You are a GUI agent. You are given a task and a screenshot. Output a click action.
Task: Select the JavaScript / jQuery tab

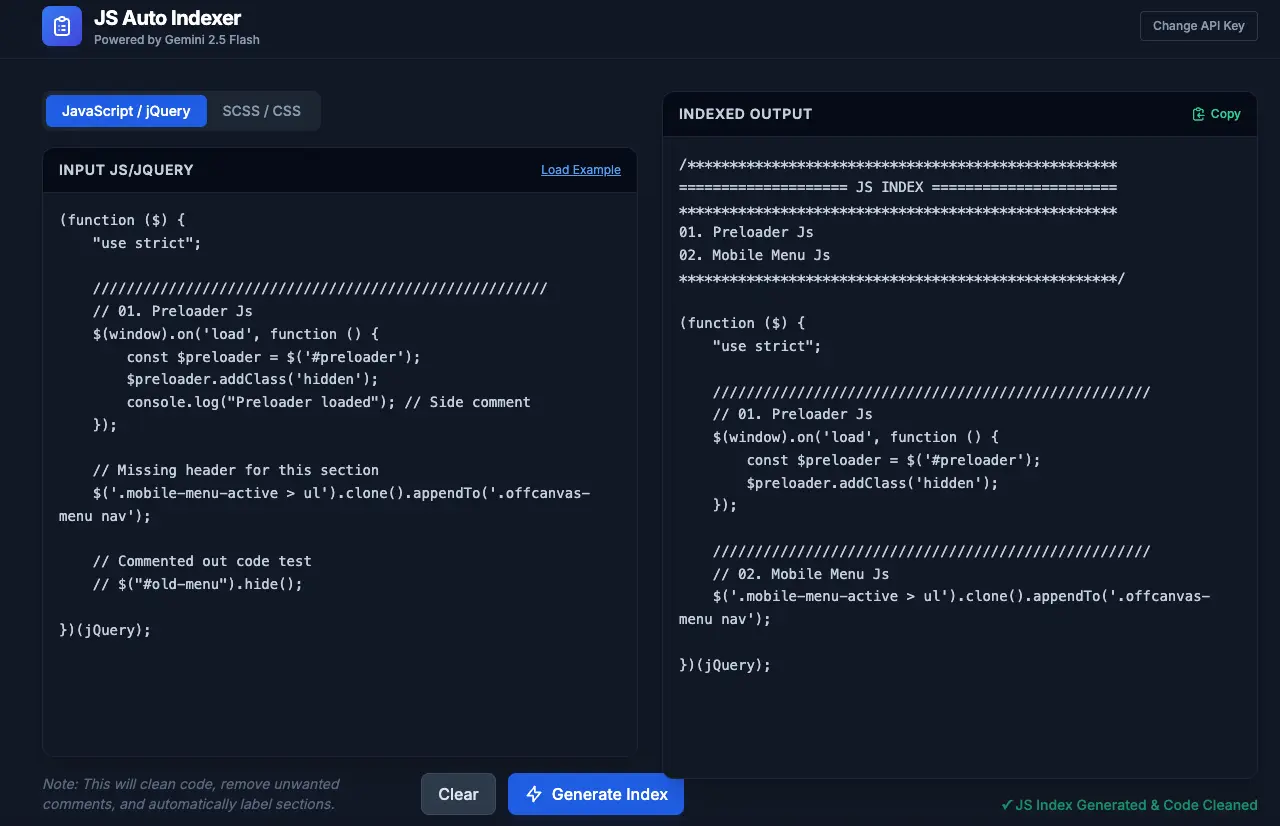click(x=125, y=111)
